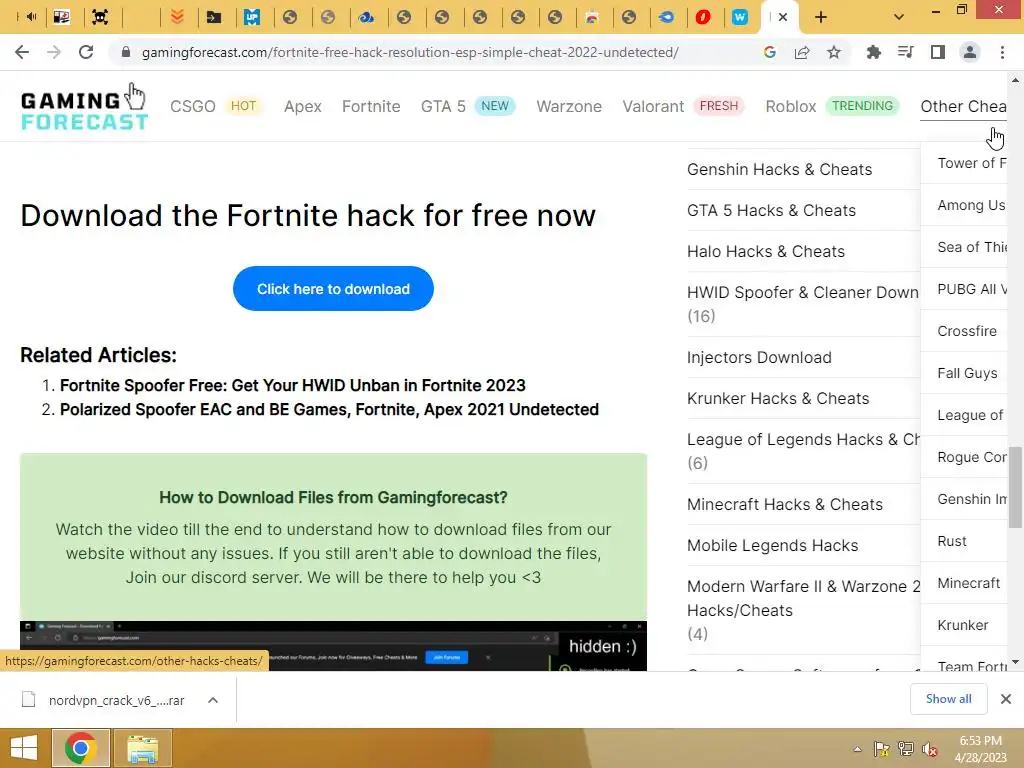1024x768 pixels.
Task: Open the Apex menu item
Action: pos(302,106)
